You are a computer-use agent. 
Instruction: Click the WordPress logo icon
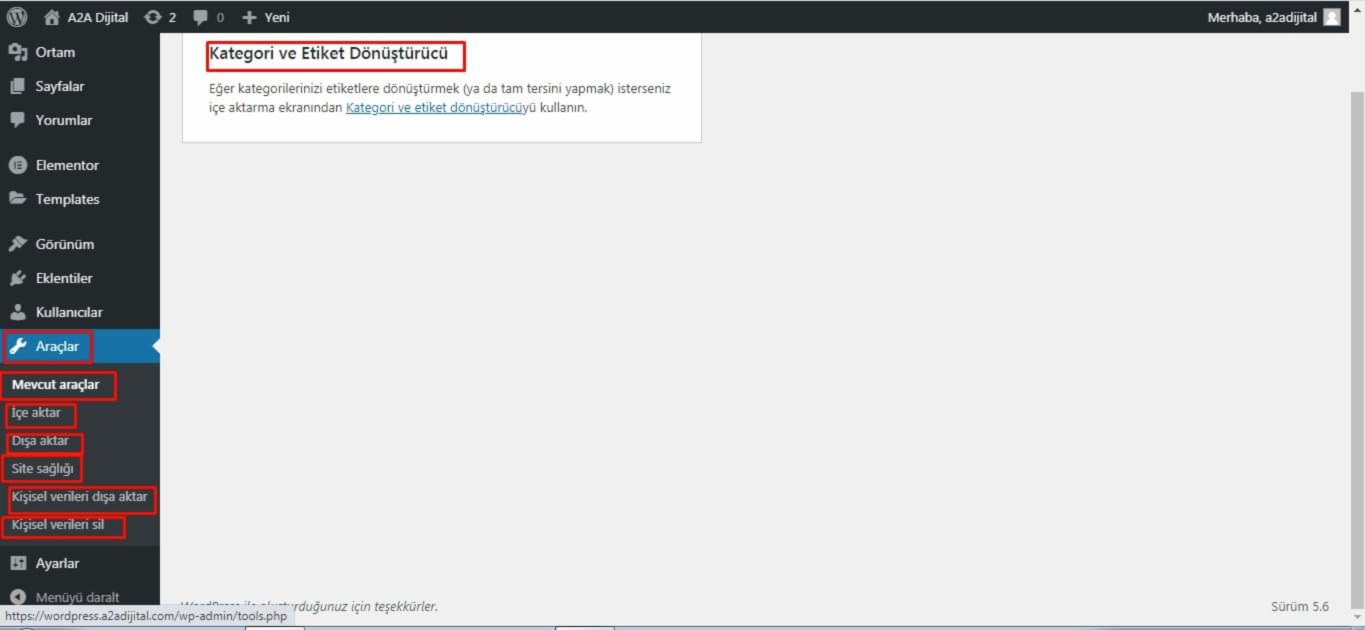tap(17, 17)
